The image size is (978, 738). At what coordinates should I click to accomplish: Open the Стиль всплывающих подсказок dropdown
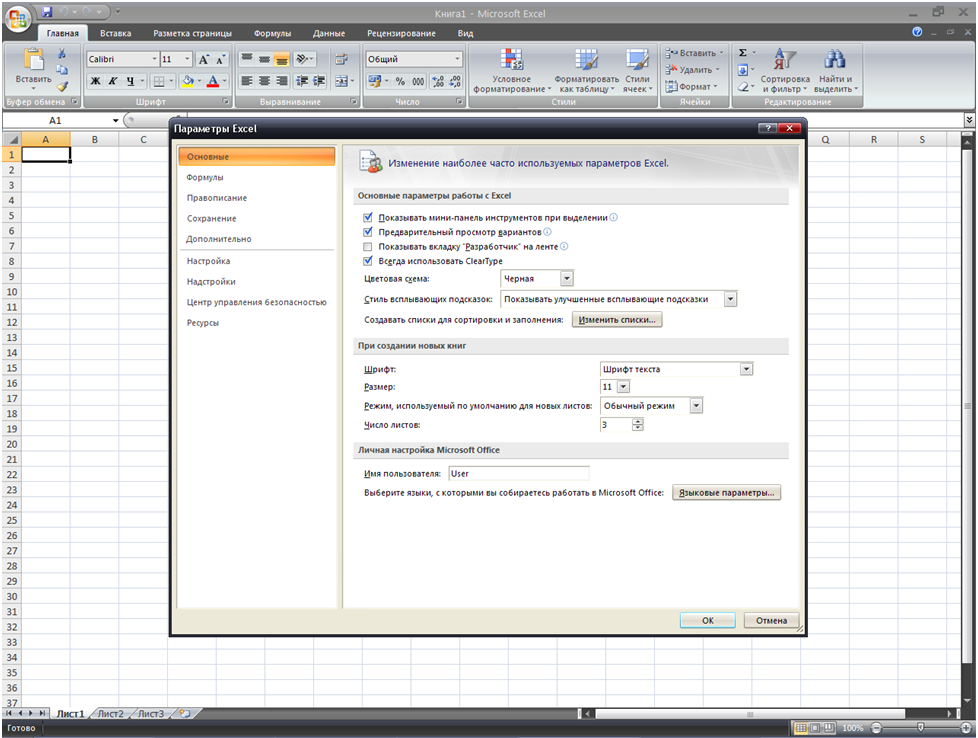(730, 299)
